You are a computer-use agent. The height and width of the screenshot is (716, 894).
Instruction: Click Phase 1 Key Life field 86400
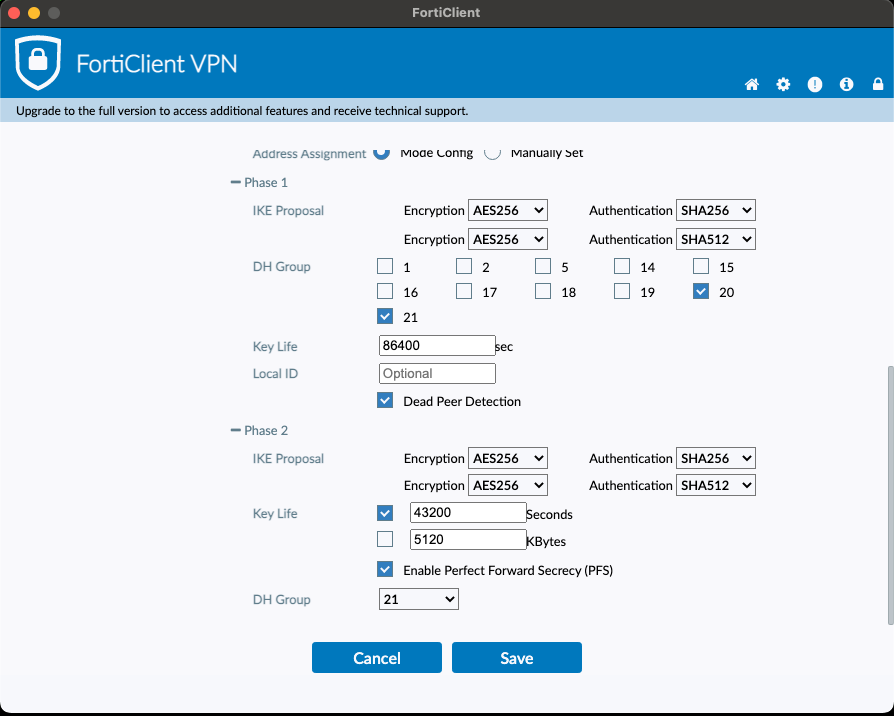coord(437,345)
